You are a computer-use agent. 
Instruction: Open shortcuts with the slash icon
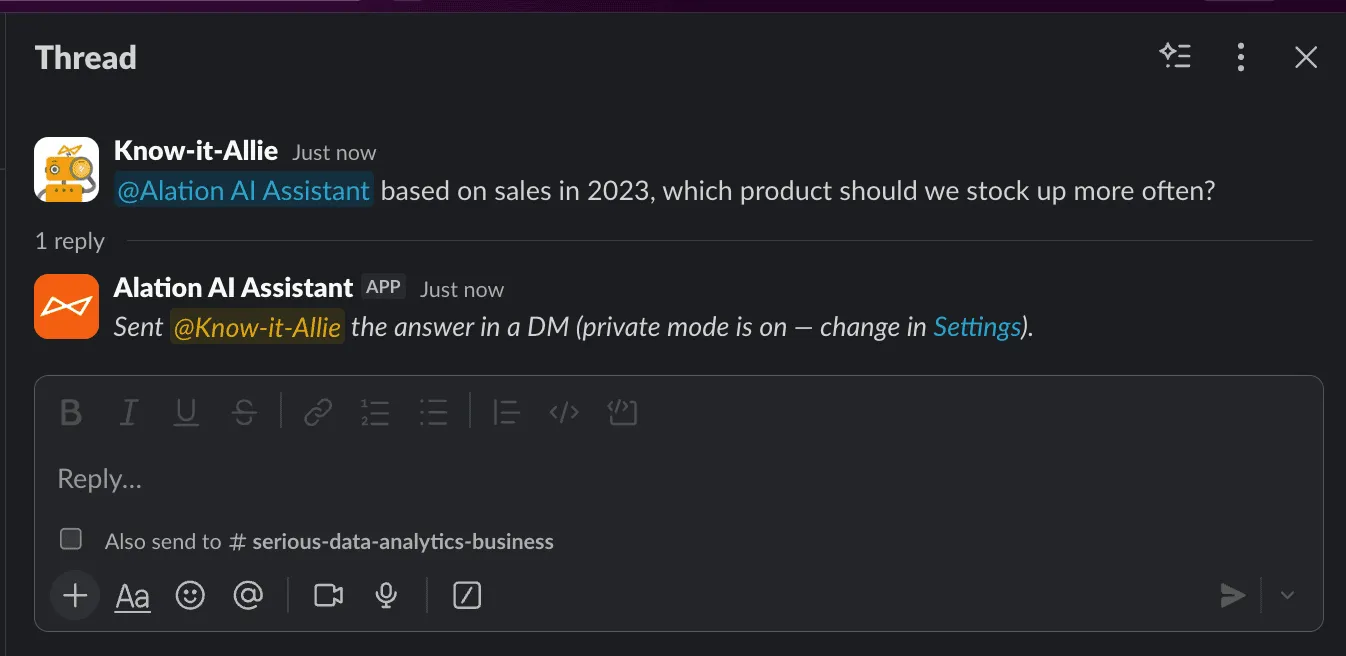coord(466,595)
